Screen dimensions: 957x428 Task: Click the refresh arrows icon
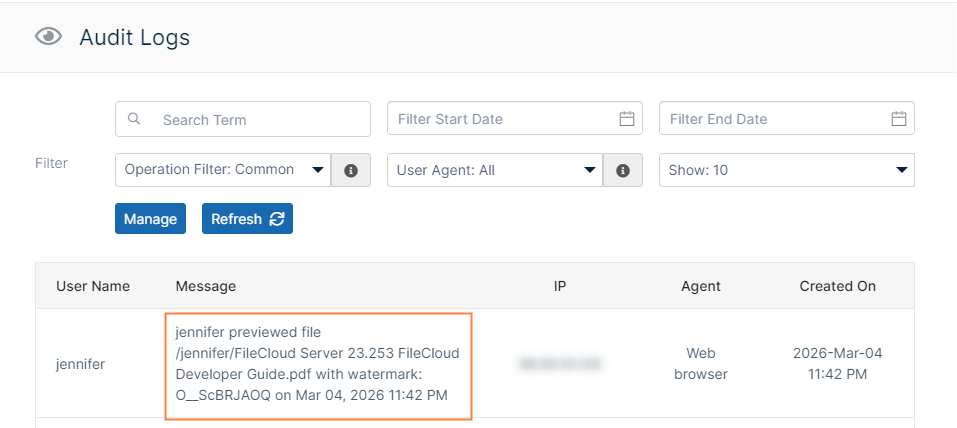pyautogui.click(x=277, y=219)
